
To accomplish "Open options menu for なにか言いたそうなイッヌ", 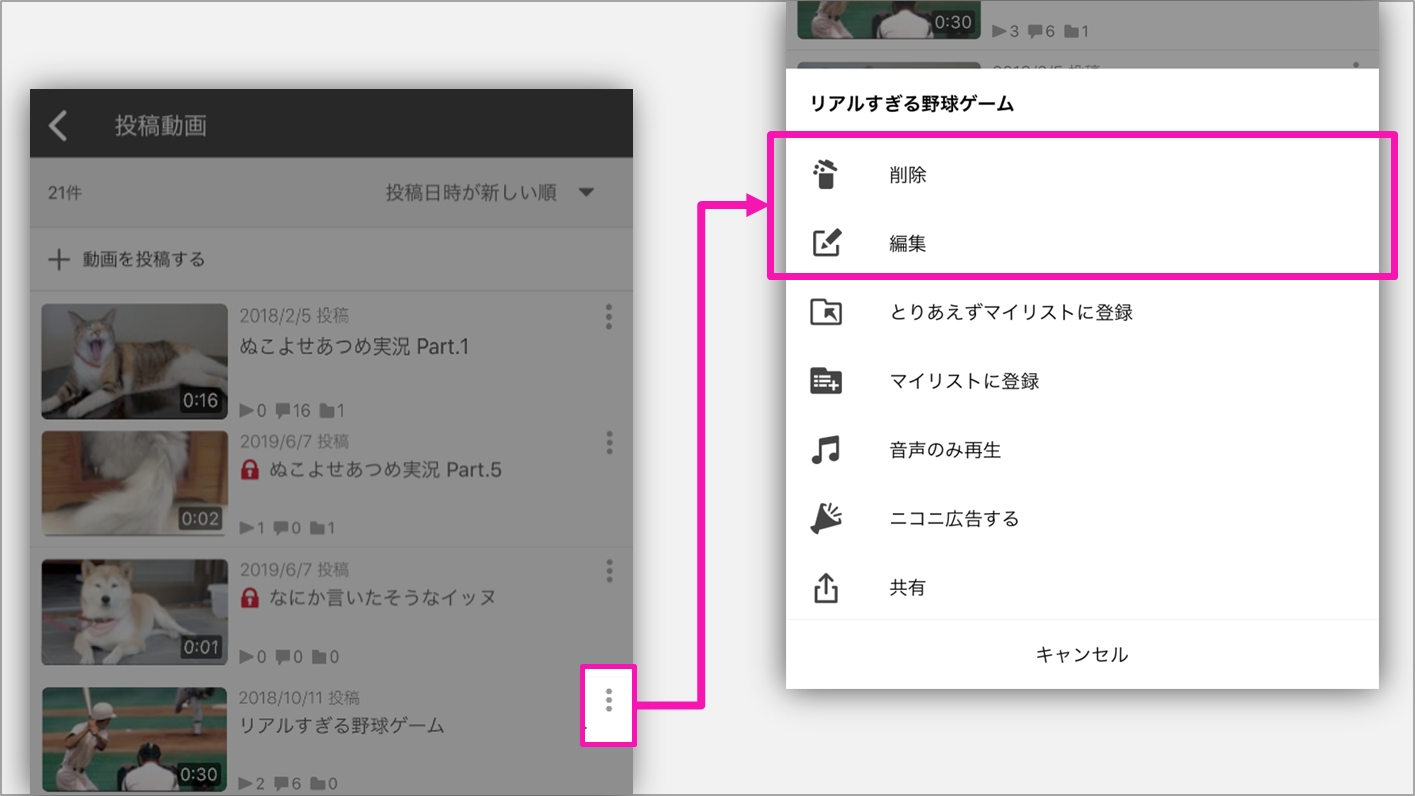I will (x=608, y=571).
